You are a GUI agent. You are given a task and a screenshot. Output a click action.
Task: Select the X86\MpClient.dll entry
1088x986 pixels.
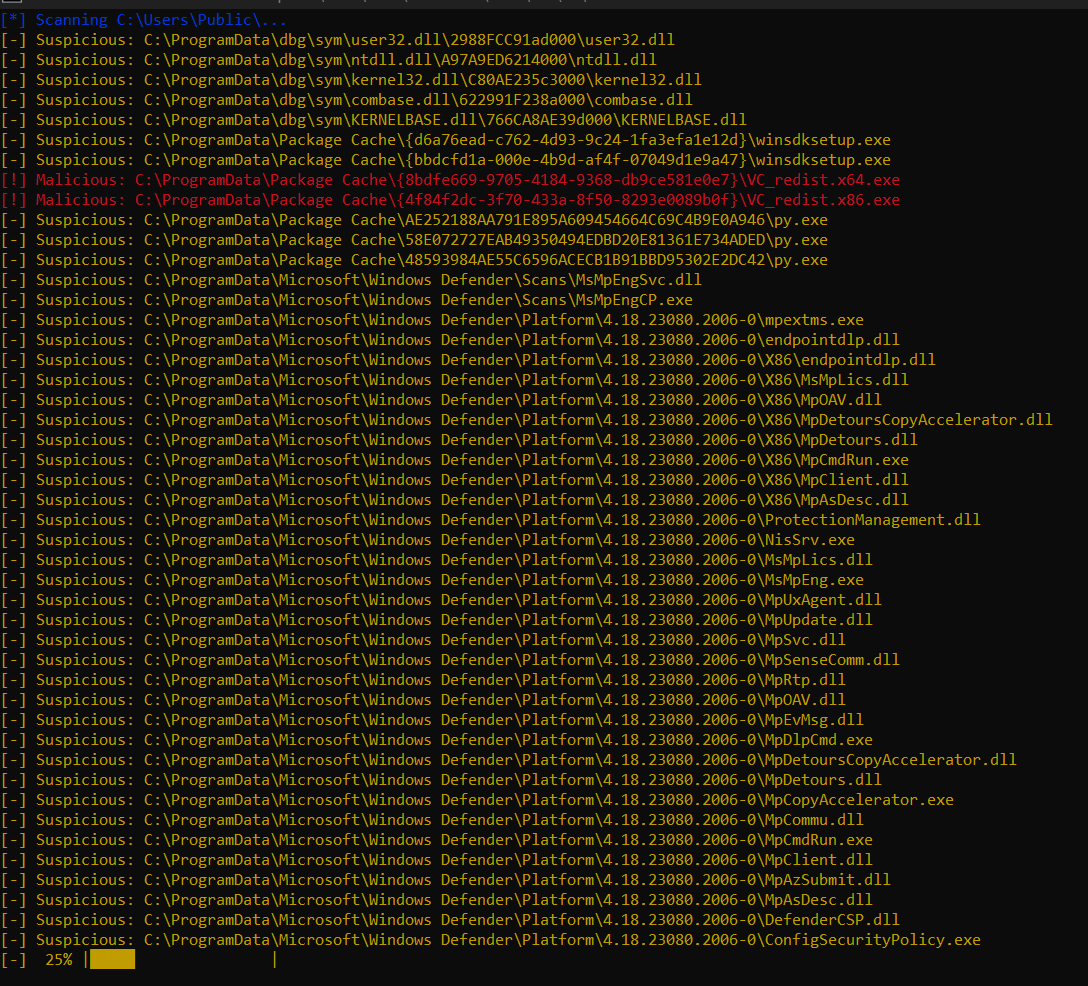(454, 480)
